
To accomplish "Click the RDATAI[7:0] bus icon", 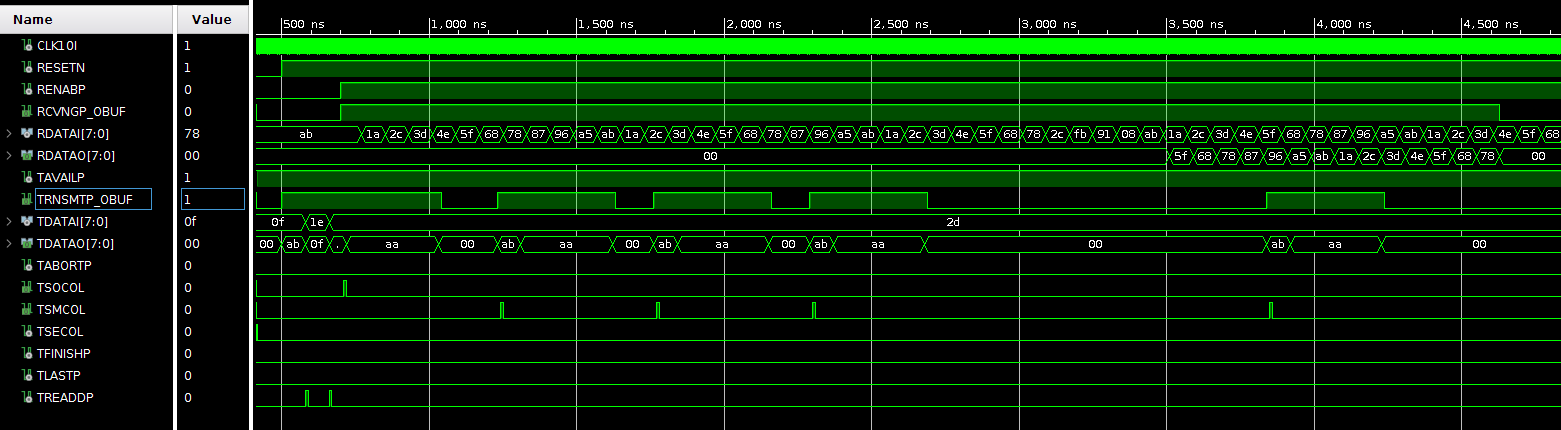I will [27, 134].
